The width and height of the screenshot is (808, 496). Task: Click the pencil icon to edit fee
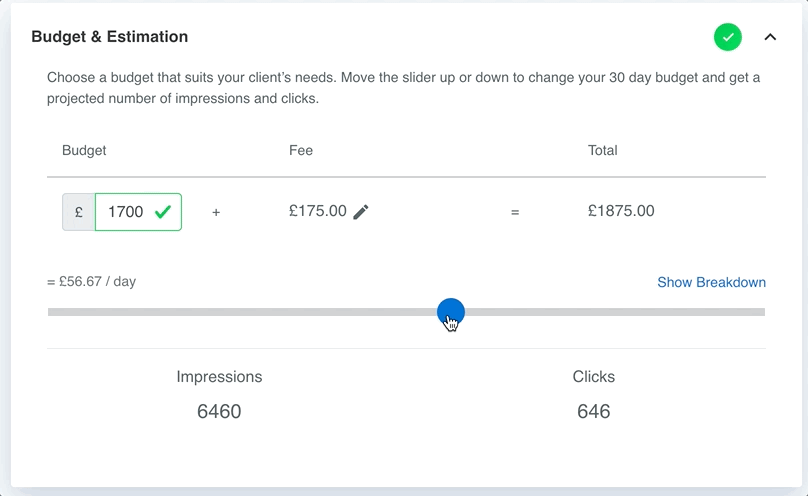tap(361, 212)
